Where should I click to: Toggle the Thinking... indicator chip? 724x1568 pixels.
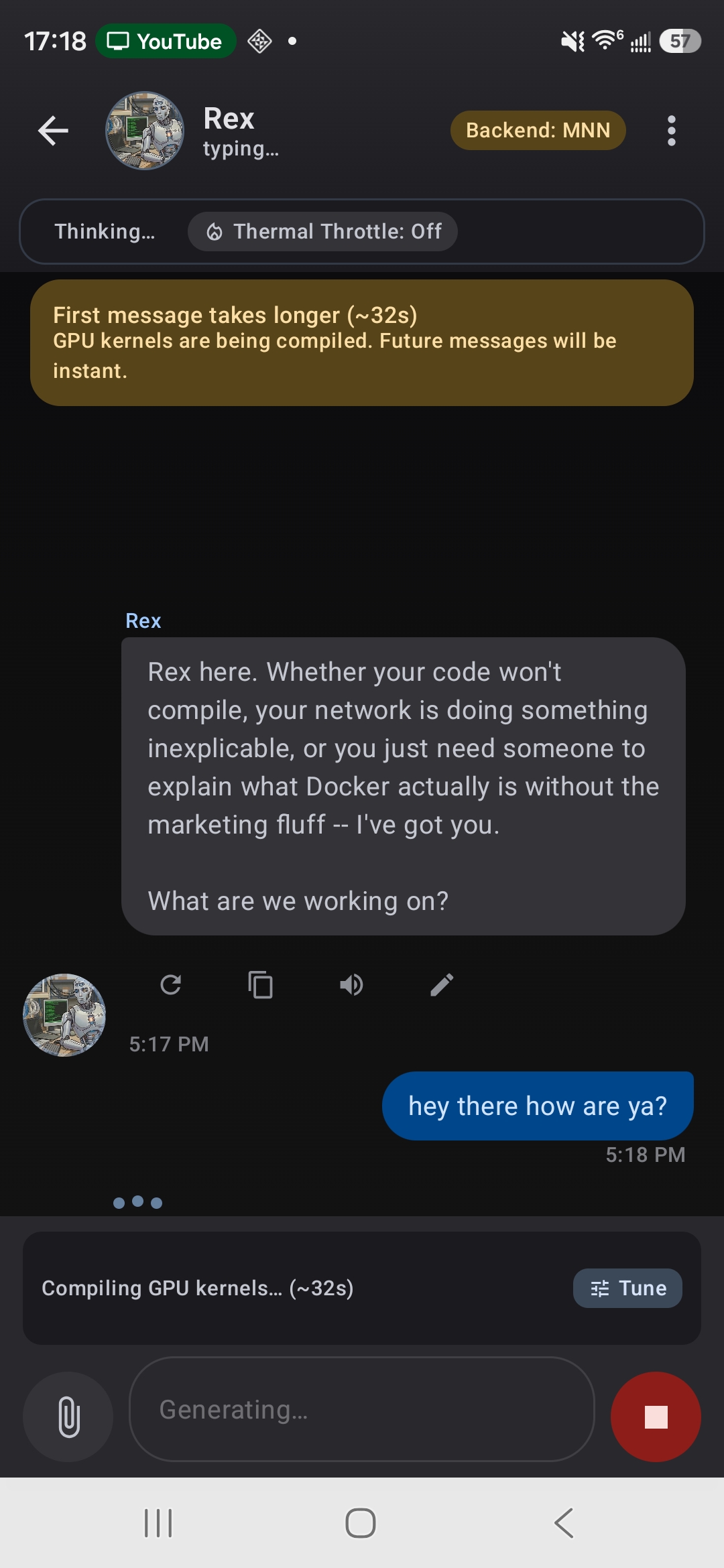pos(105,231)
